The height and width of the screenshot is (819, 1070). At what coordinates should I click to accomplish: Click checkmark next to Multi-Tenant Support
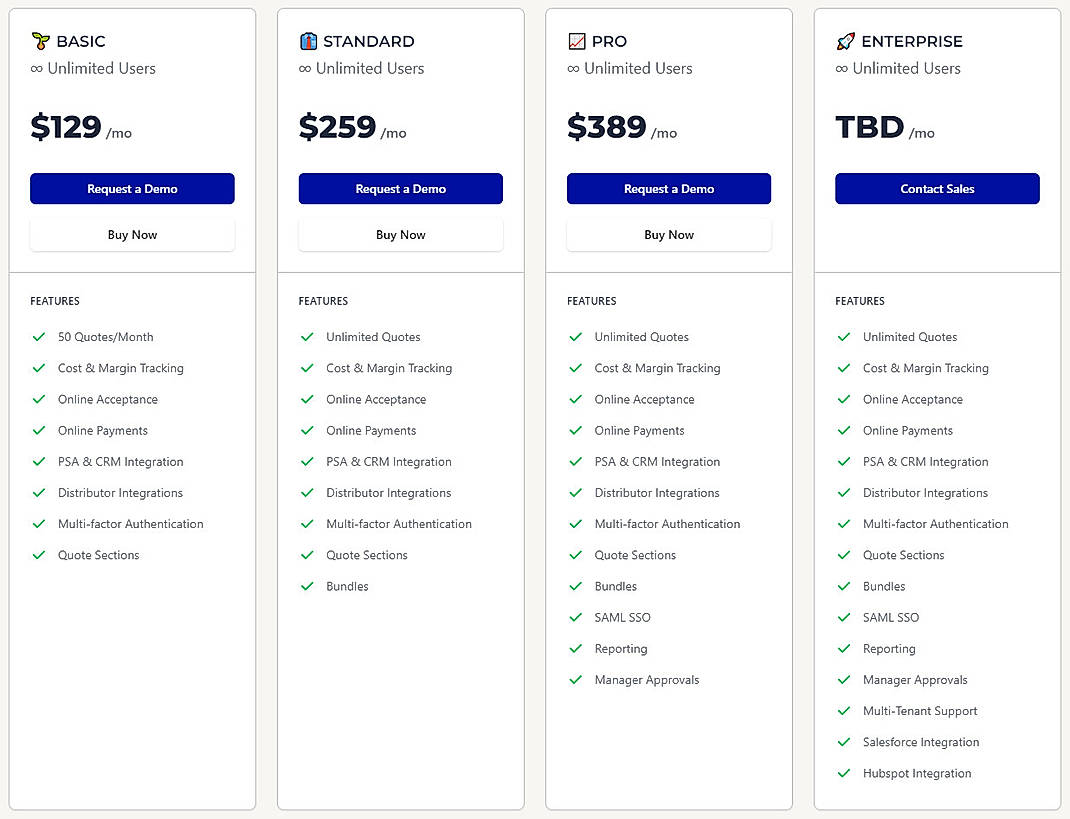(x=844, y=711)
